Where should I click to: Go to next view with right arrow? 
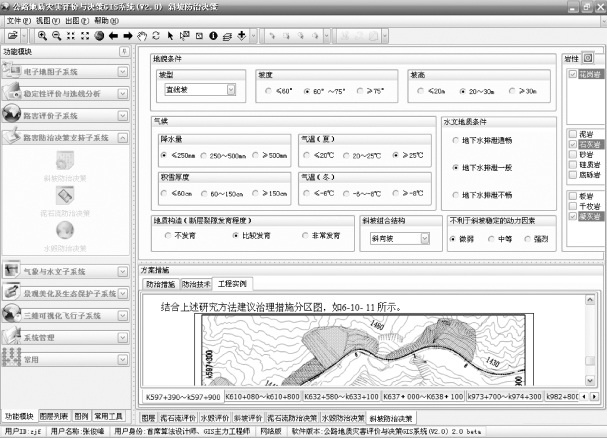(128, 36)
